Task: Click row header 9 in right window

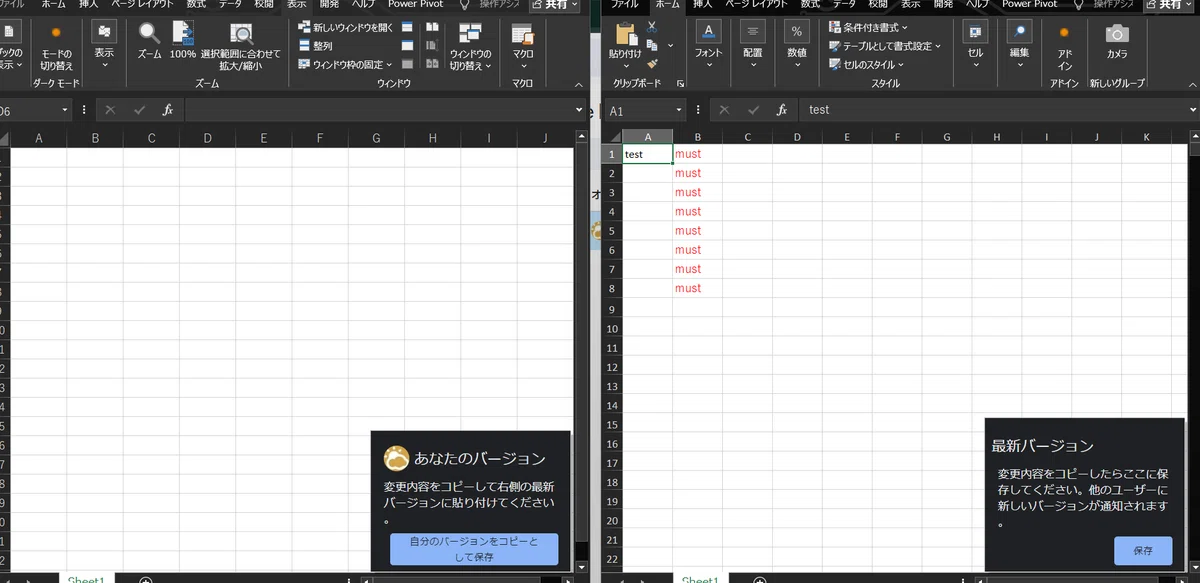Action: pyautogui.click(x=612, y=308)
